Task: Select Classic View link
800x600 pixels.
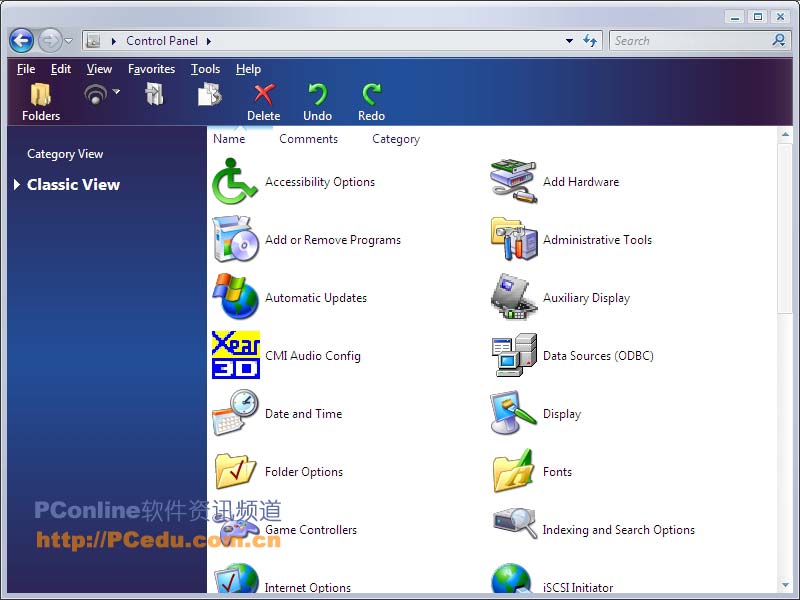Action: point(73,184)
